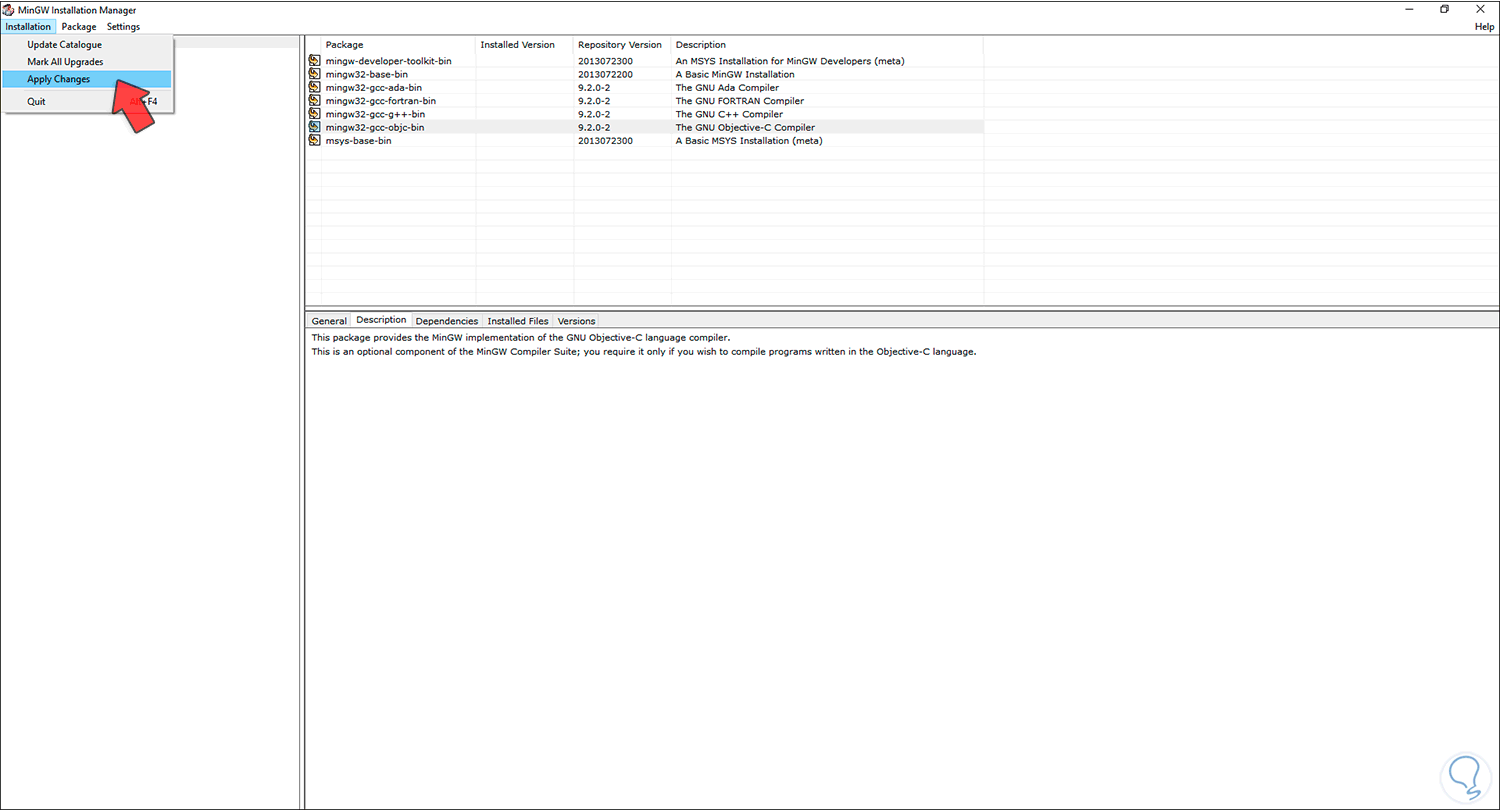
Task: Select the mingw32-gcc-fortran-bin package name
Action: (380, 100)
